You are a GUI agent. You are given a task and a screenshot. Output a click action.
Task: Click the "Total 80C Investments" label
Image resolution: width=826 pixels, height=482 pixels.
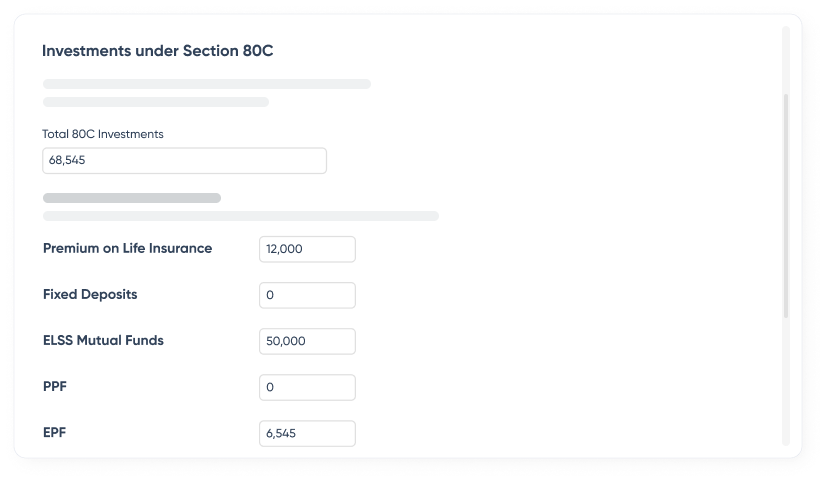tap(103, 134)
